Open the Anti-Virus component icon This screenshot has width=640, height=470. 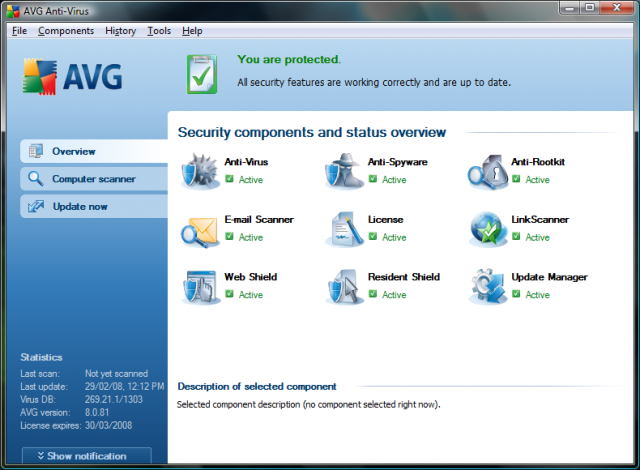(x=200, y=172)
